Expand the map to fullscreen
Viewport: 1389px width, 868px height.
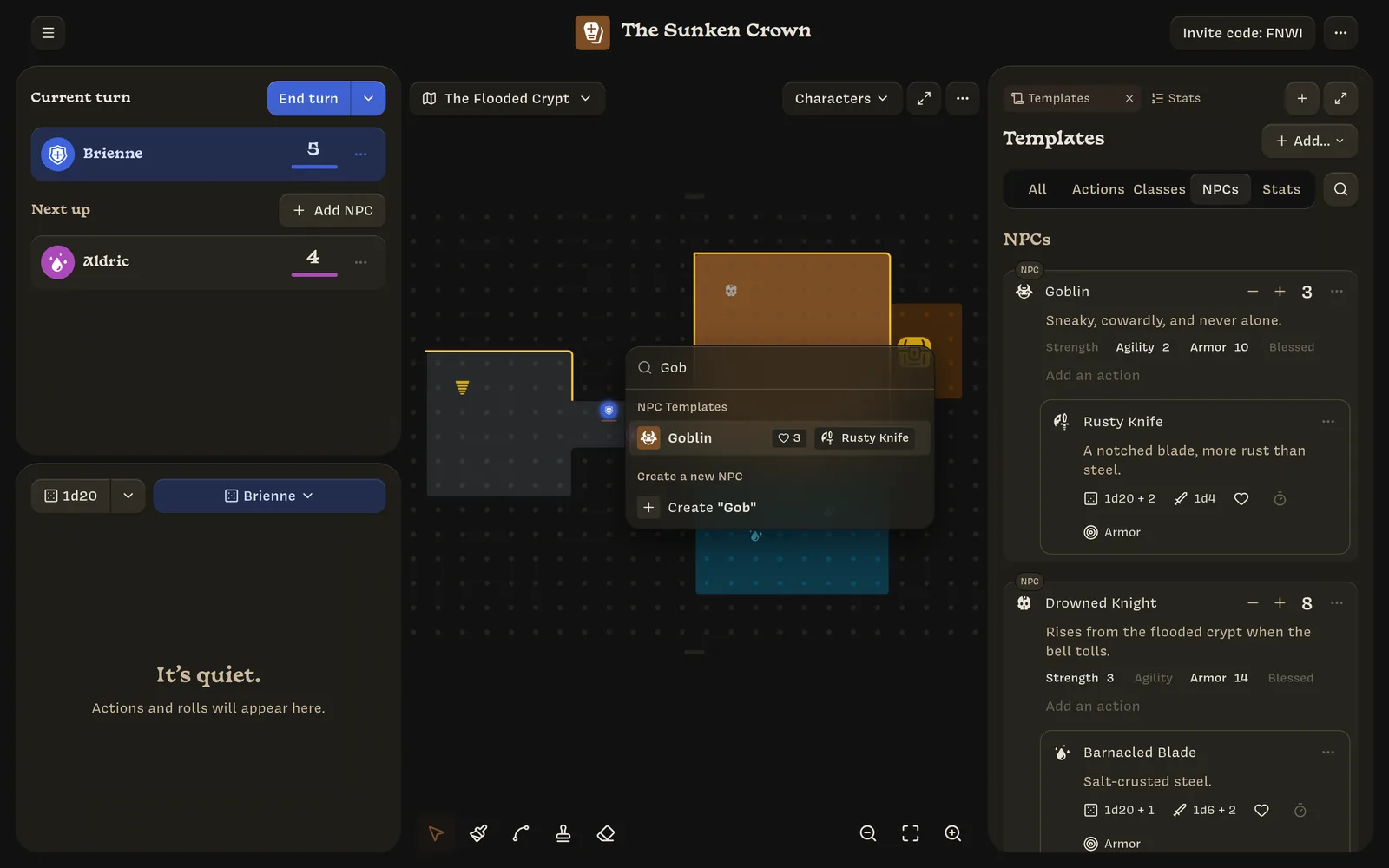click(924, 98)
